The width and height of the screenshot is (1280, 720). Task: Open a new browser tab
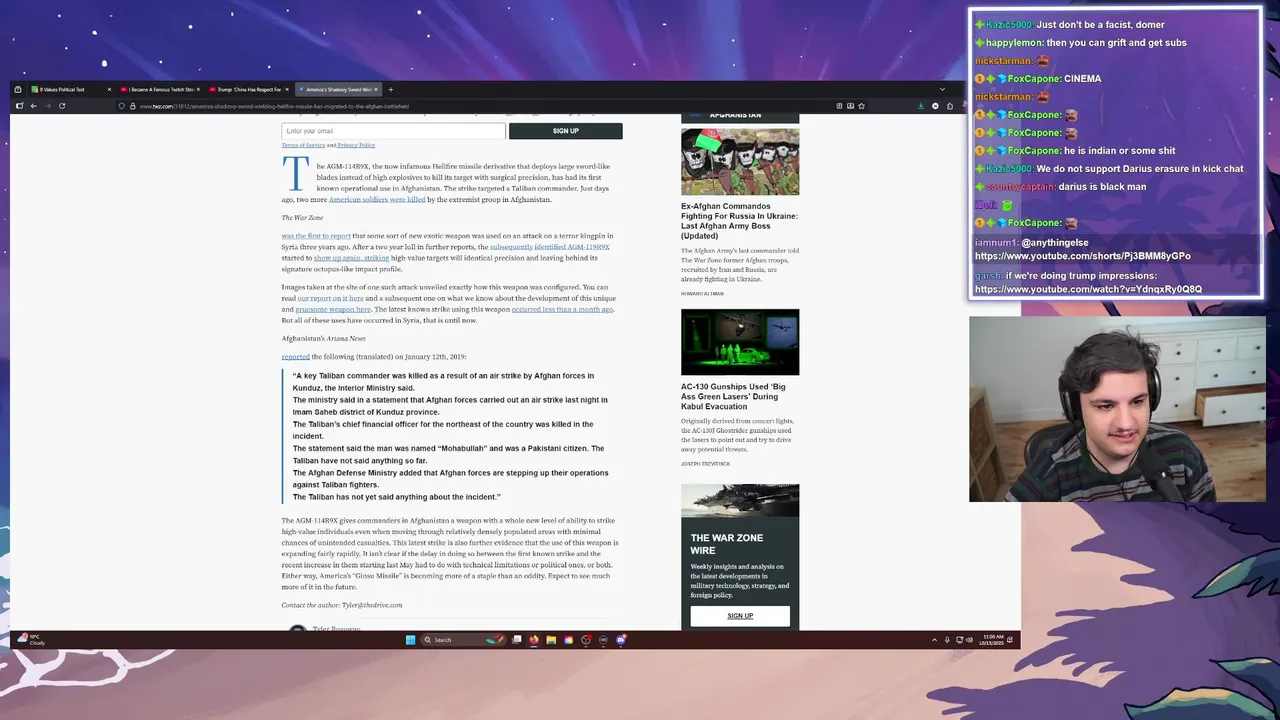click(x=390, y=89)
